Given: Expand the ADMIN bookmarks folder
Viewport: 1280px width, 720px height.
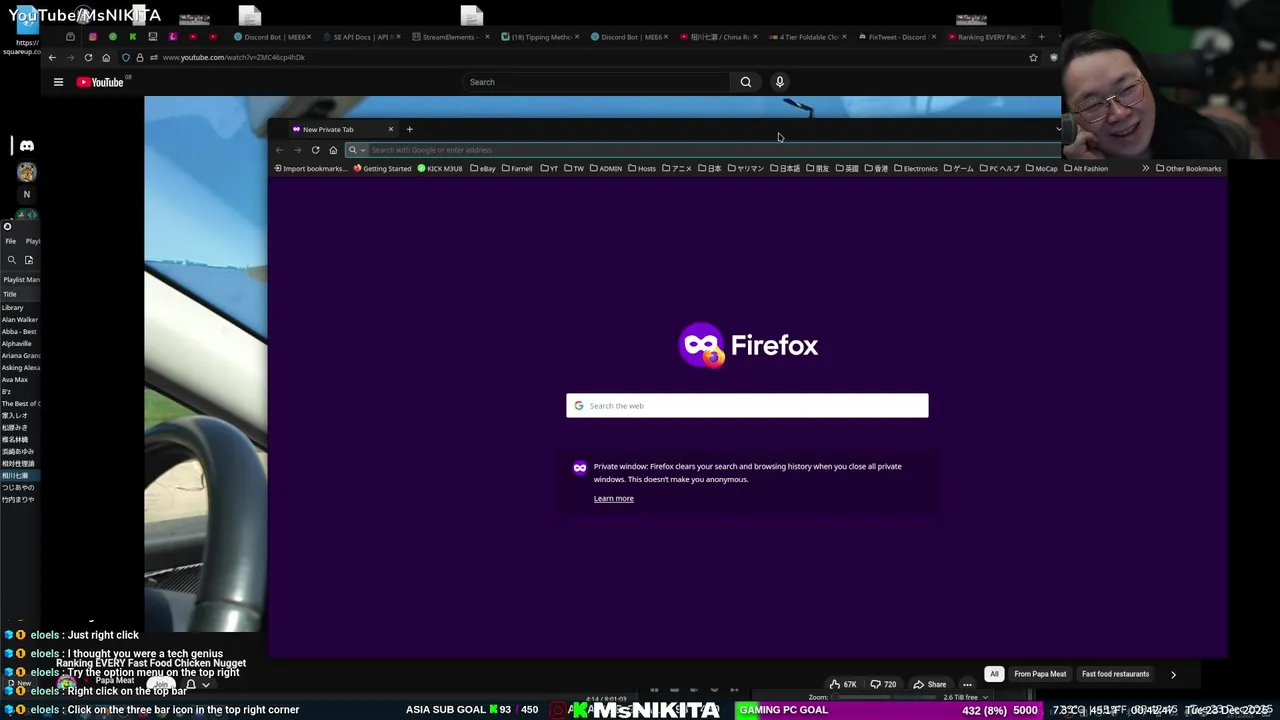Looking at the screenshot, I should point(606,168).
